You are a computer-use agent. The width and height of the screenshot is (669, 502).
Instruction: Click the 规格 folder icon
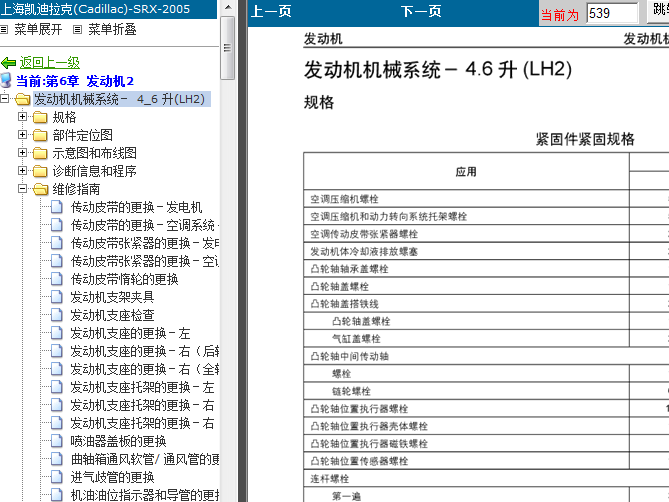[40, 117]
